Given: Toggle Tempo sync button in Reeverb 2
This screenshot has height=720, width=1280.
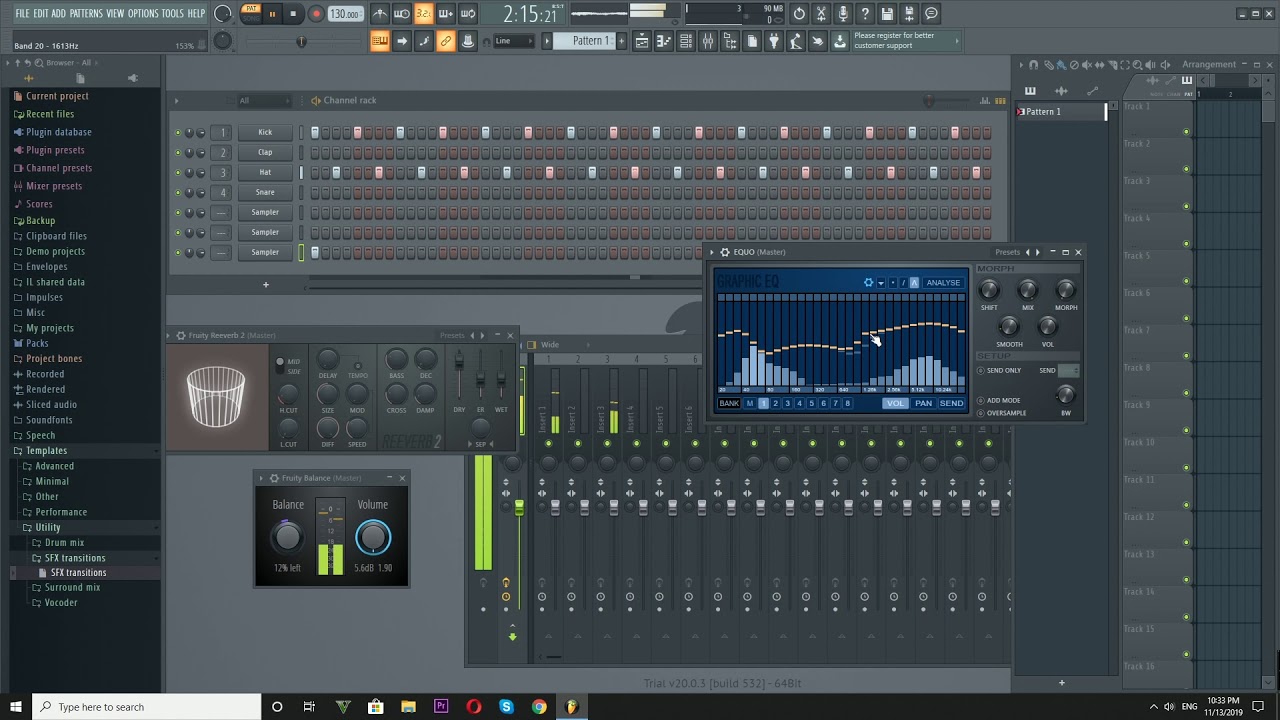Looking at the screenshot, I should 357,366.
